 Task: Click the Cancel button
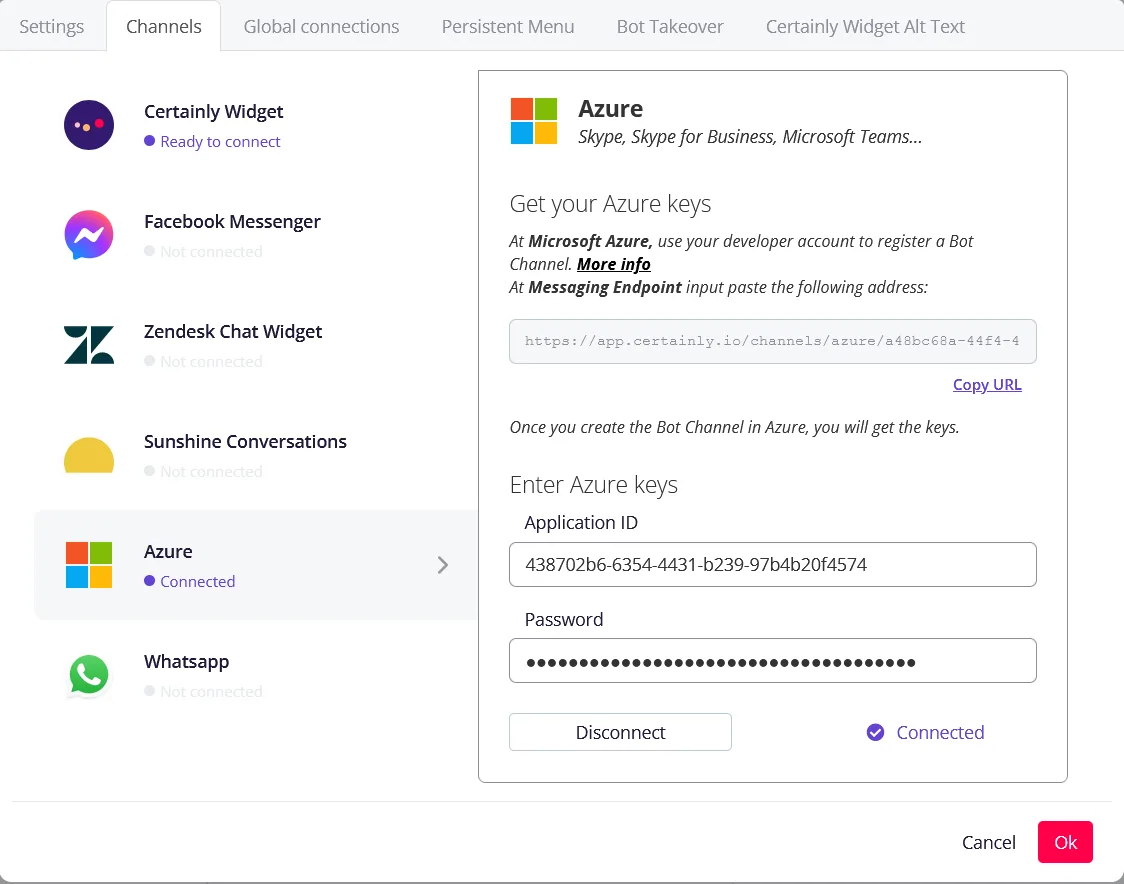point(989,842)
